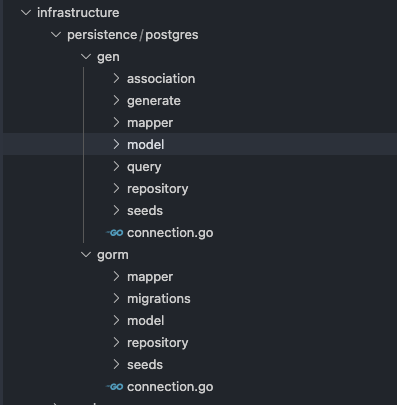Click the Go icon of connection.go under gen
This screenshot has height=405, width=397.
pos(115,233)
